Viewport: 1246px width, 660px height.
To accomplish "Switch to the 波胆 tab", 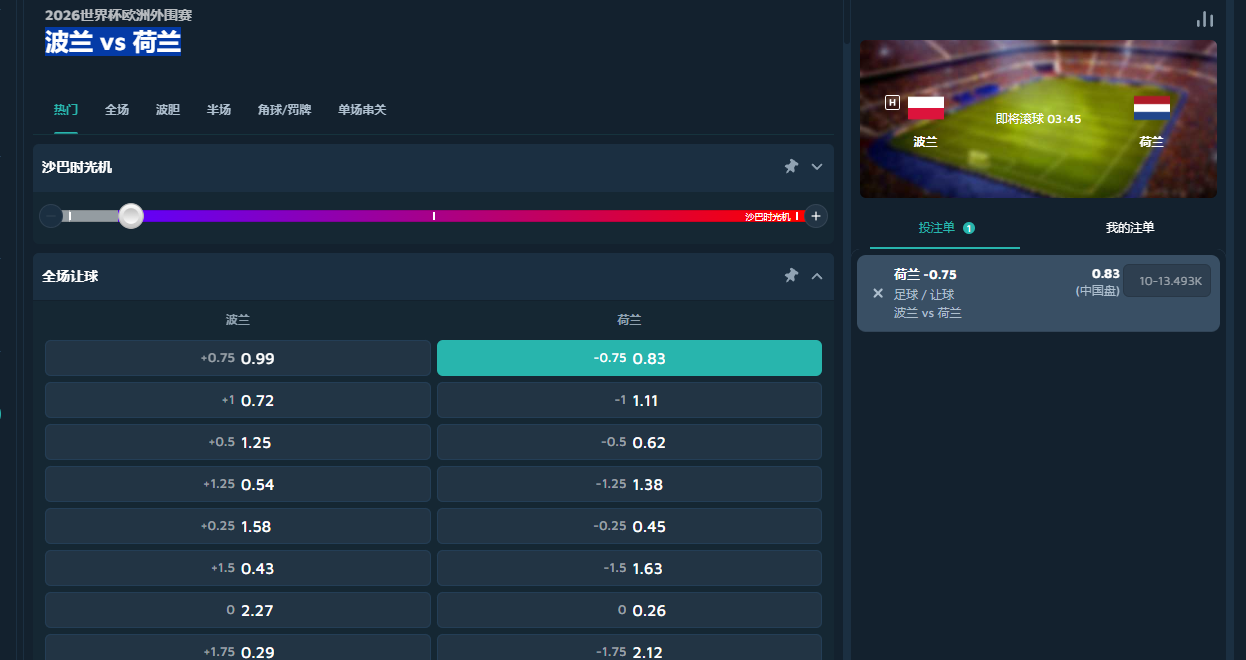I will coord(168,110).
